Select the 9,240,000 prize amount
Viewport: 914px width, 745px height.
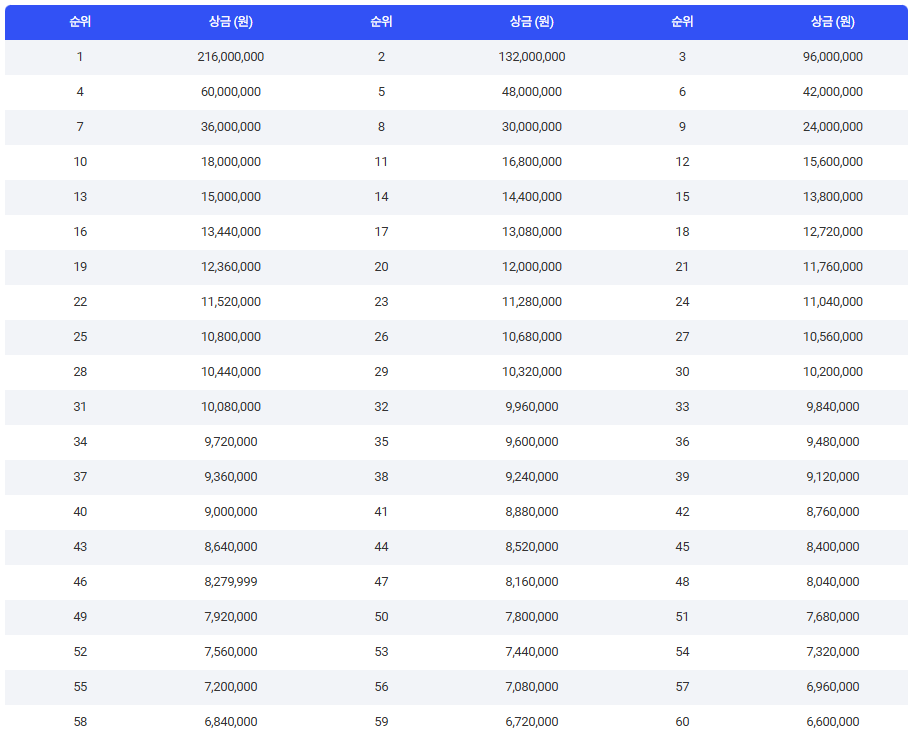tap(532, 477)
